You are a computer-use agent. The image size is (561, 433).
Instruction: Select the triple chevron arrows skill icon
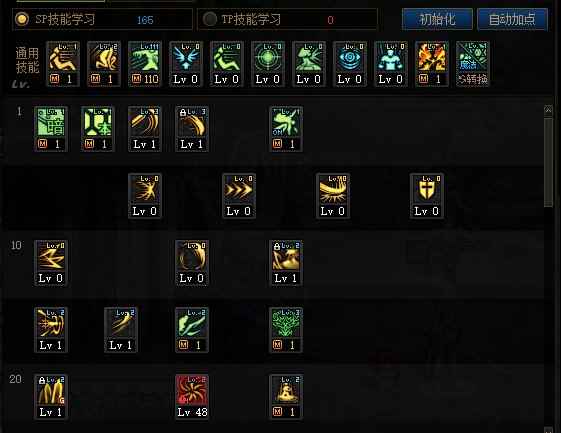[239, 196]
